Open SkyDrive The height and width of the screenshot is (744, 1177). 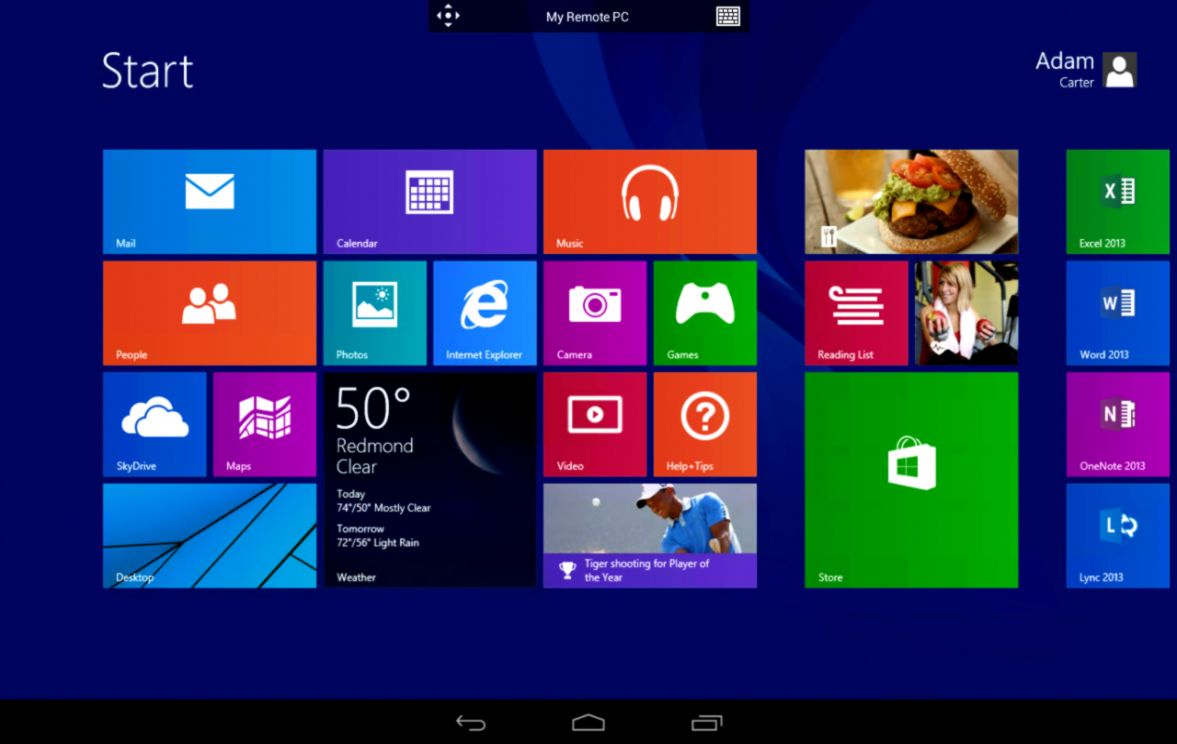(154, 423)
